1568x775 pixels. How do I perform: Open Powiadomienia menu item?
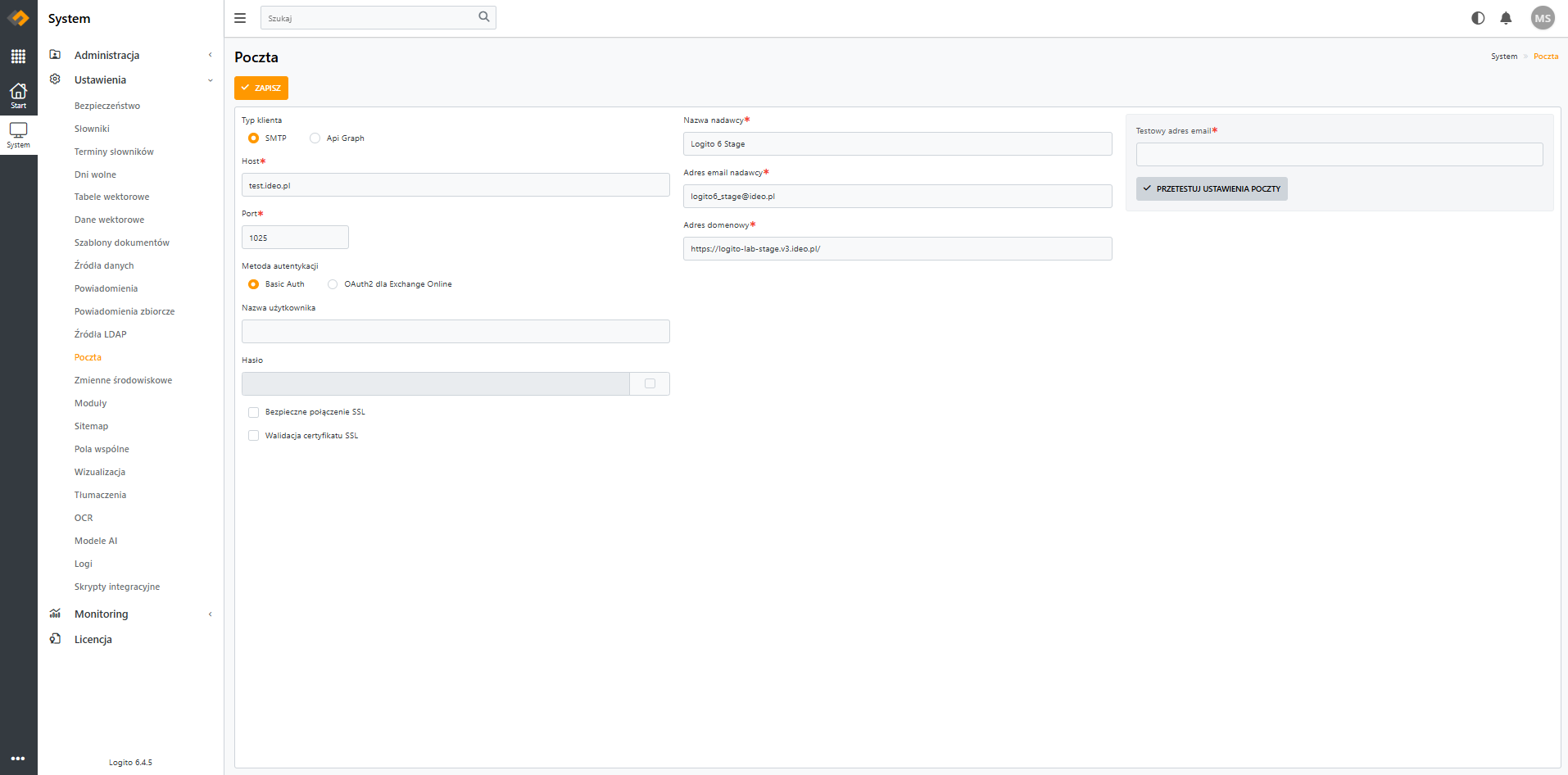(106, 288)
